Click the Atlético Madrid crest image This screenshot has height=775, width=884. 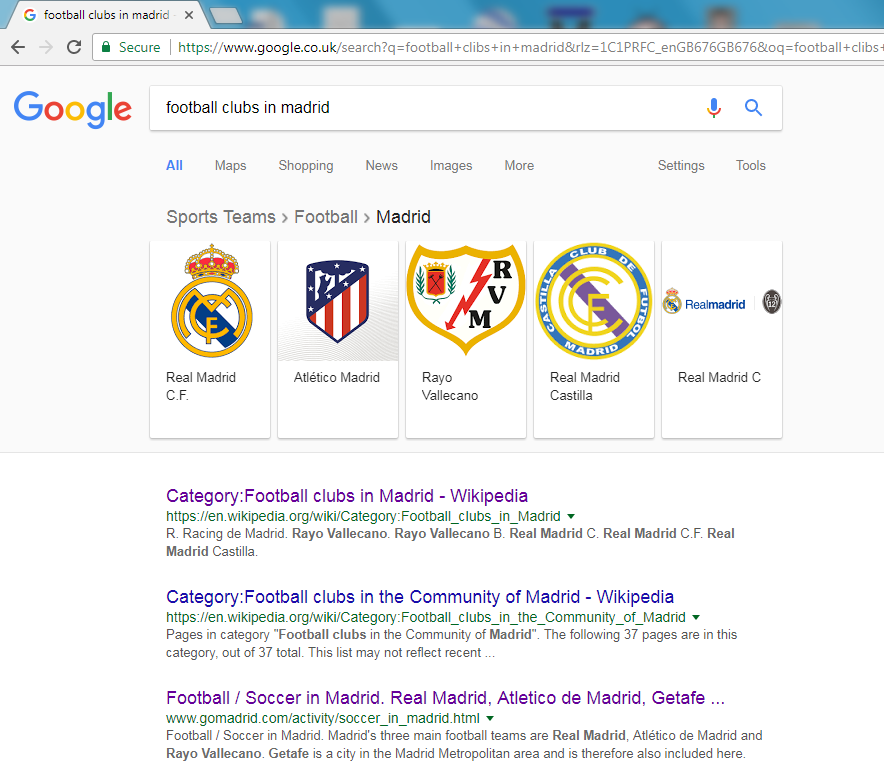[338, 301]
